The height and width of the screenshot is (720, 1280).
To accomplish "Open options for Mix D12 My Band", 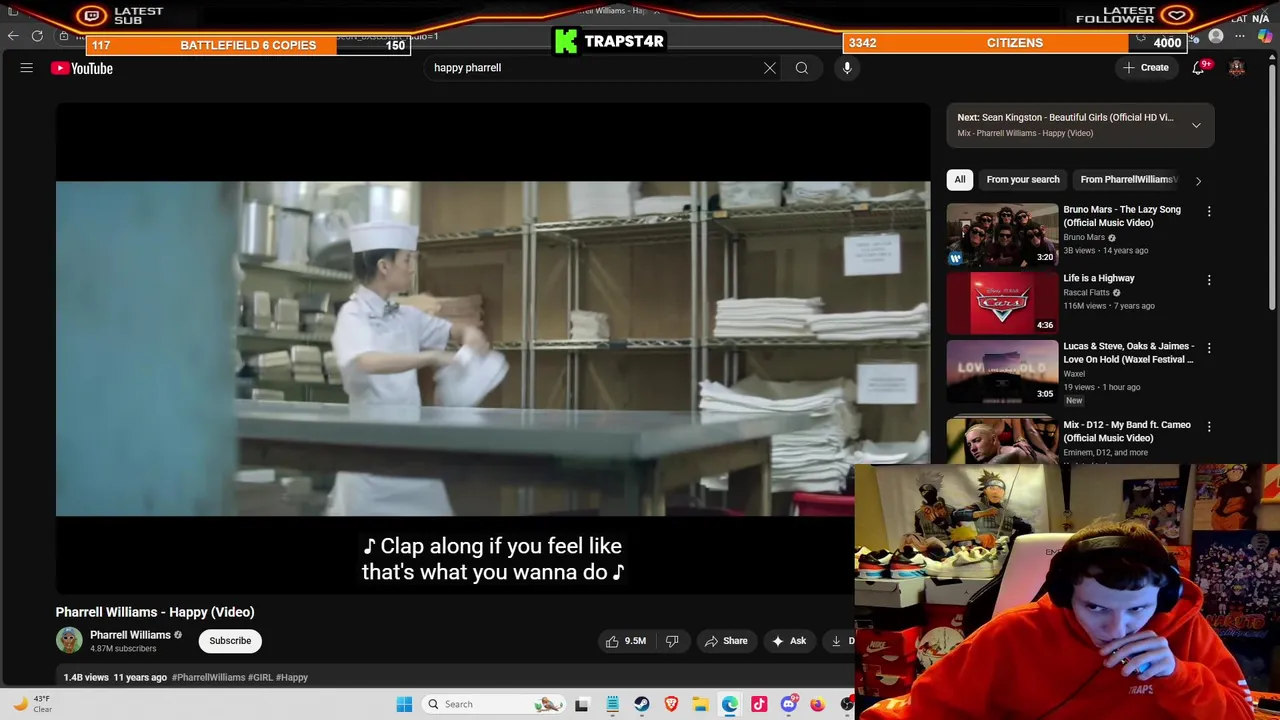I will coord(1209,426).
